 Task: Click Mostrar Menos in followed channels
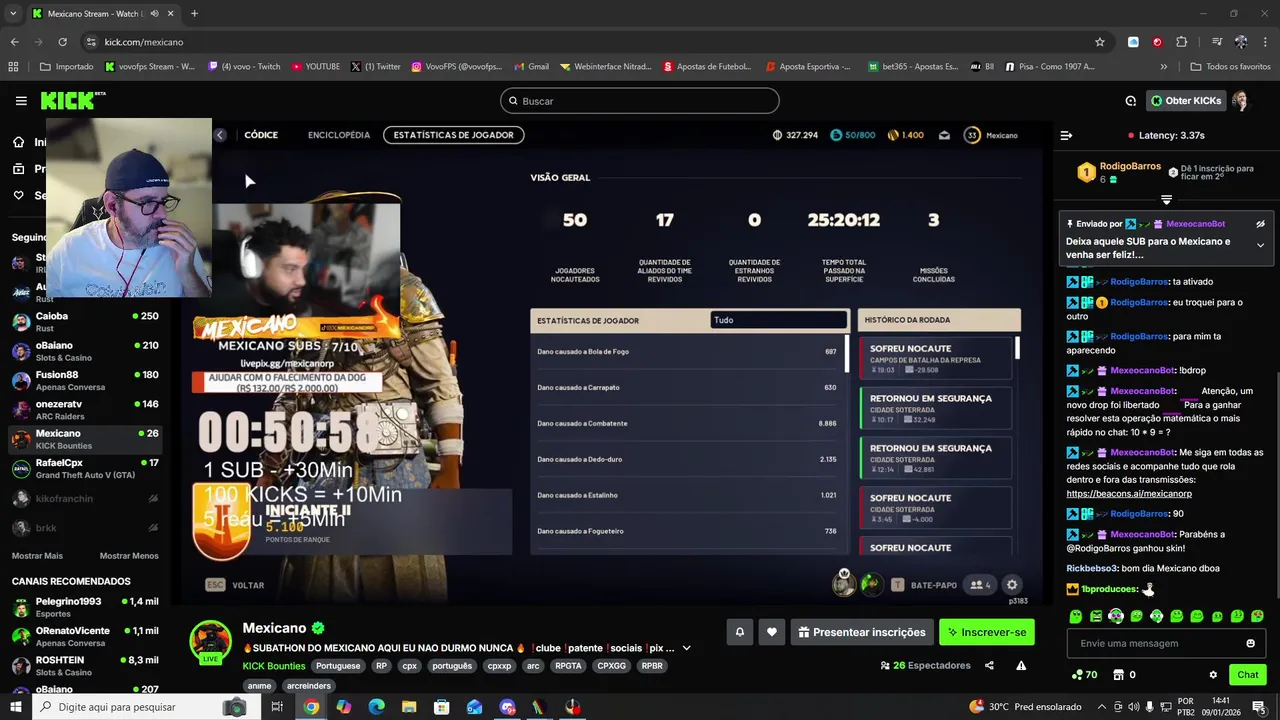coord(129,556)
